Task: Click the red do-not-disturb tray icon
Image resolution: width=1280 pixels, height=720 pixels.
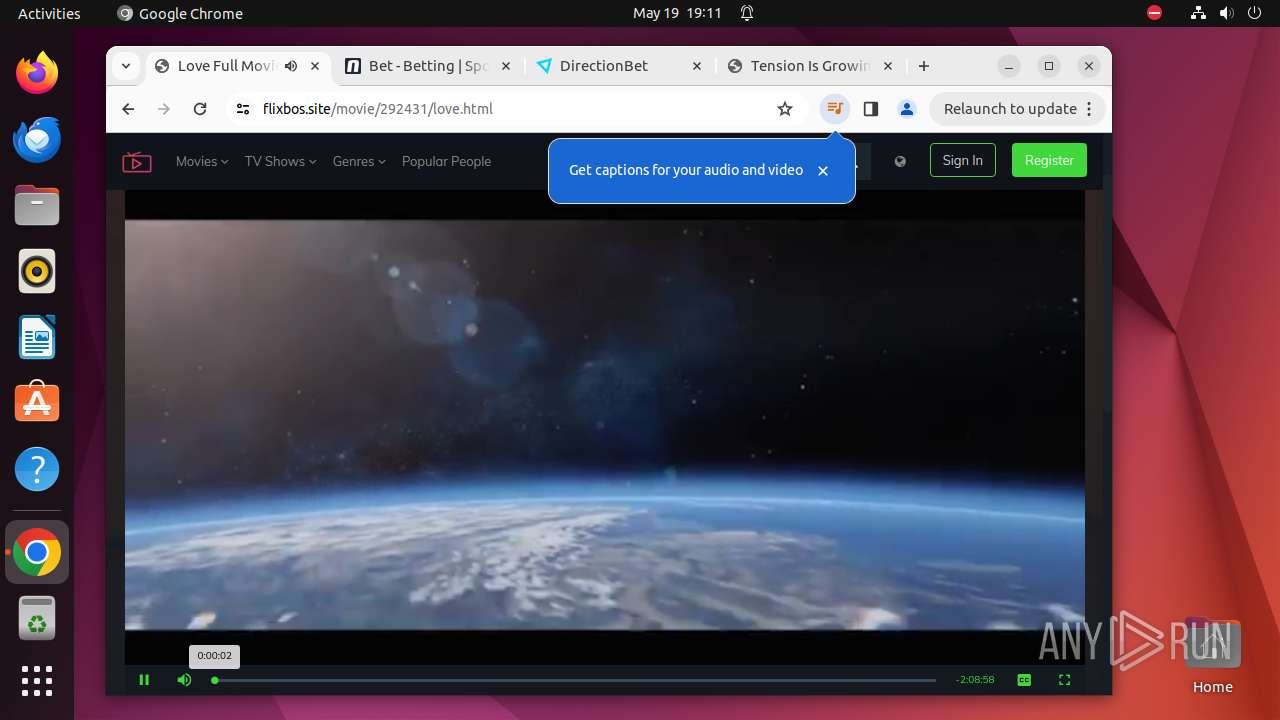Action: click(1154, 13)
